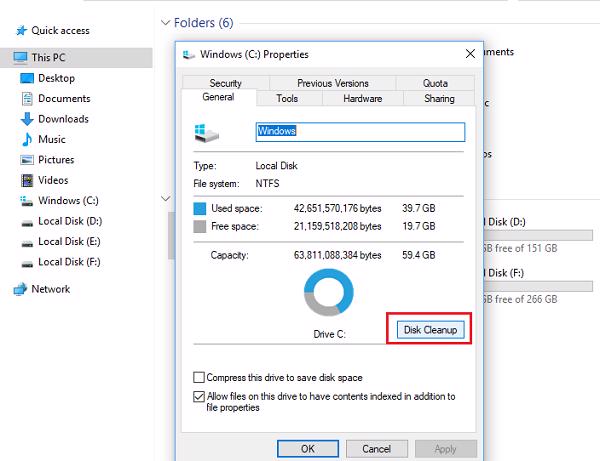Image resolution: width=600 pixels, height=461 pixels.
Task: Click the Local Disk (D:) capacity bar in Explorer
Action: (x=538, y=235)
